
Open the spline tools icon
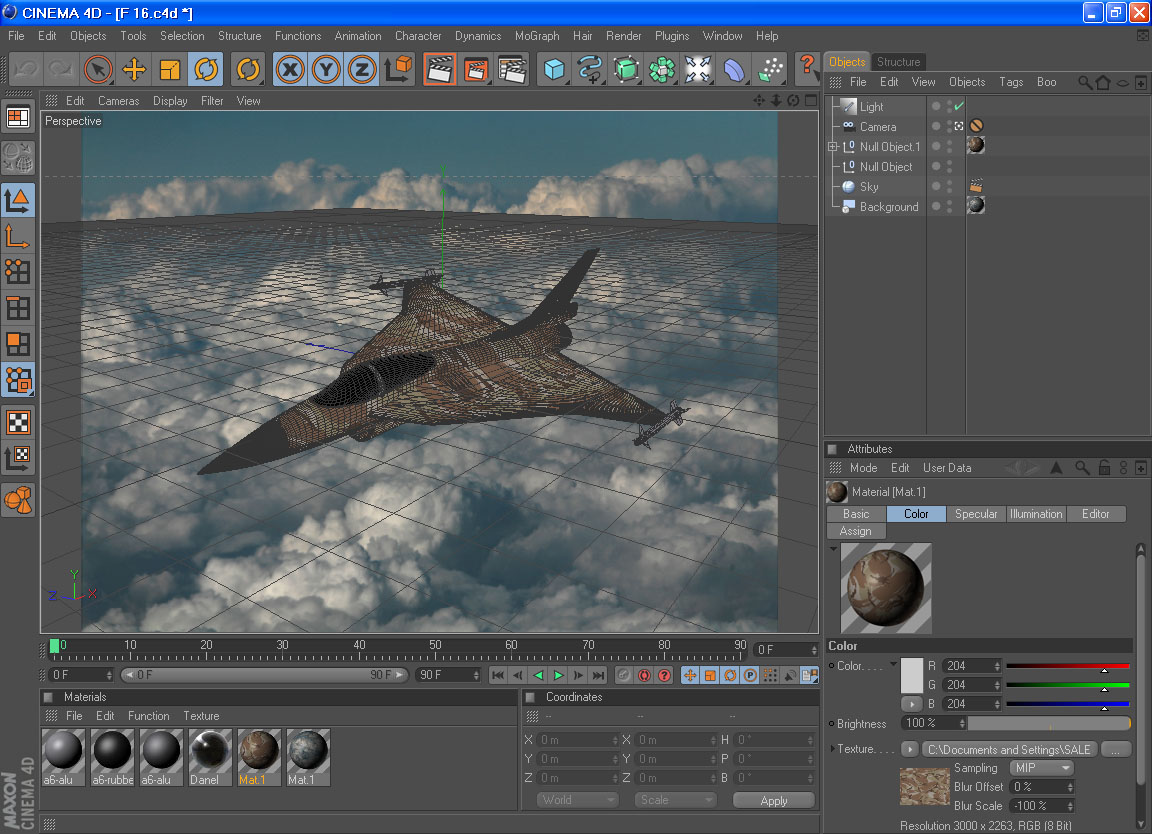pos(590,70)
